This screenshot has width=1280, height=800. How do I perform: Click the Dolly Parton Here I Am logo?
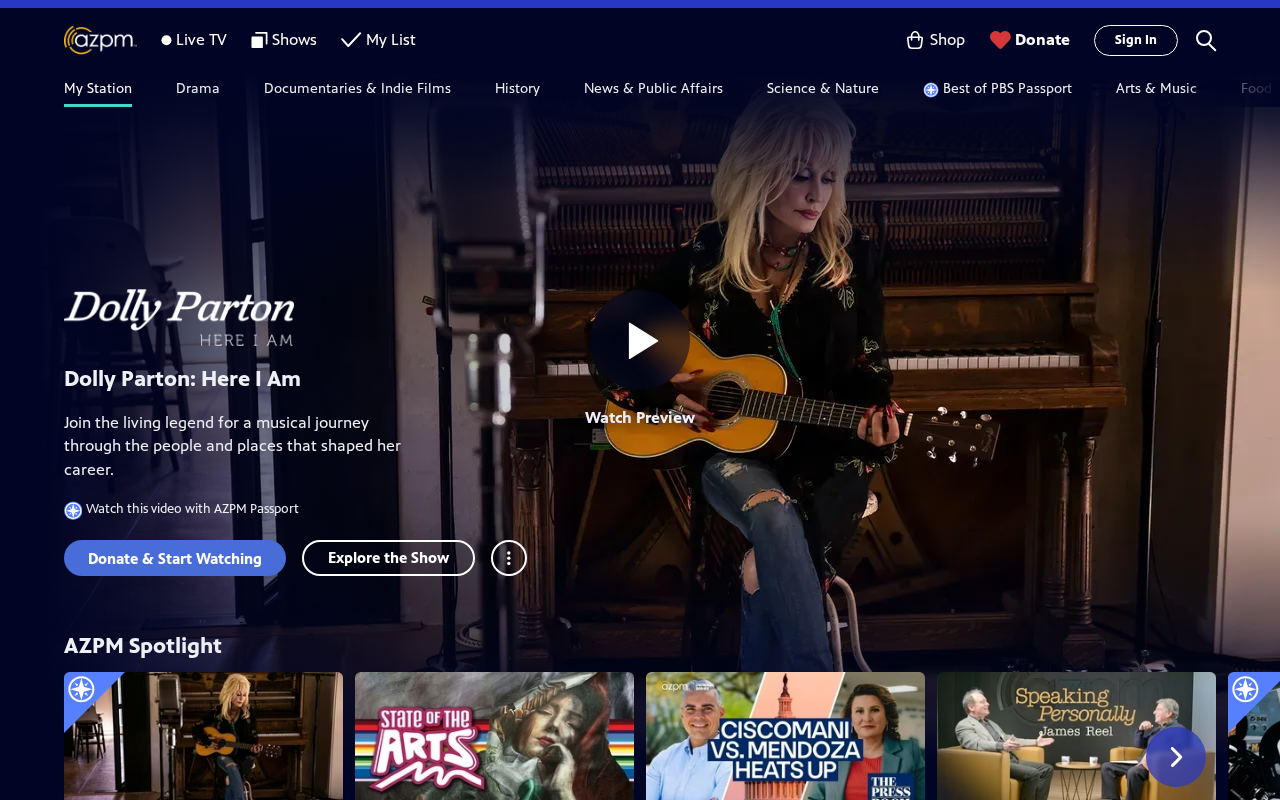(x=180, y=318)
